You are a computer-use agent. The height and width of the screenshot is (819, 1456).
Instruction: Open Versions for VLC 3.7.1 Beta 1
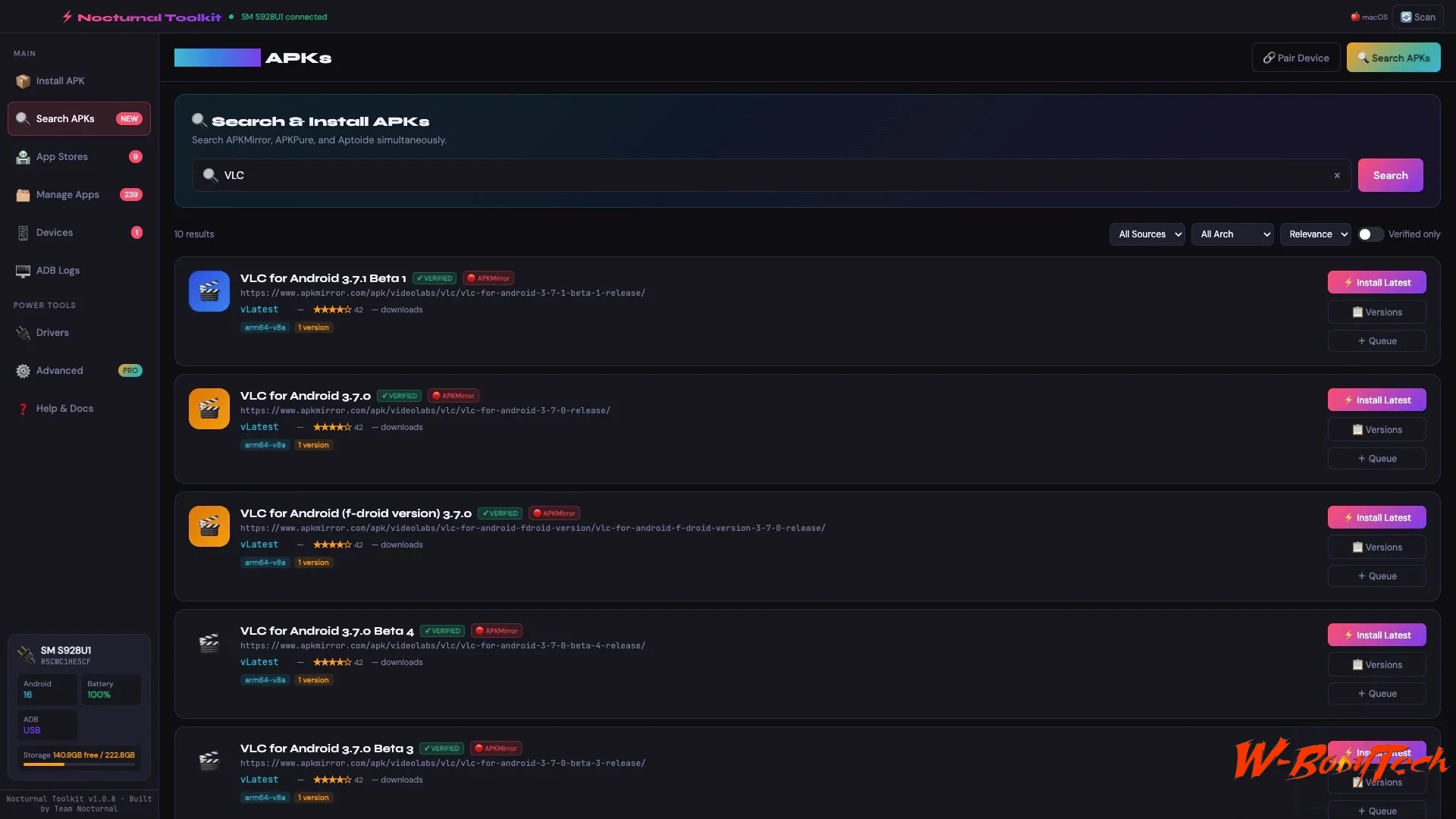1376,312
